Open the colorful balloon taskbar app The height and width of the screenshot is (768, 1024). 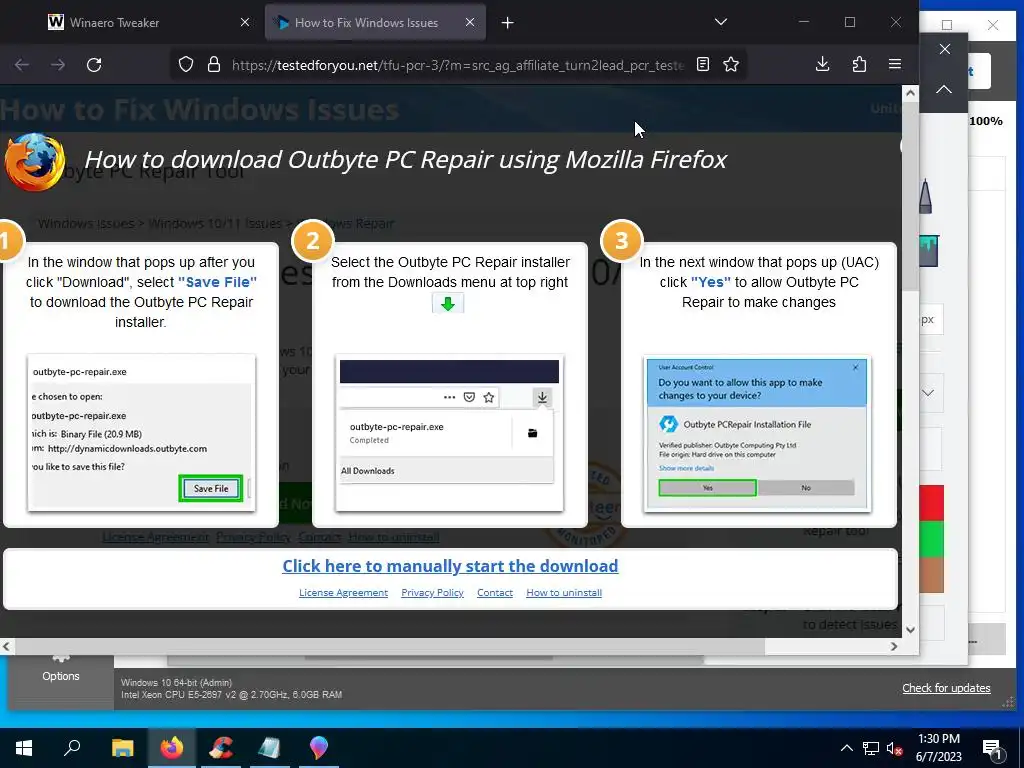coord(319,748)
